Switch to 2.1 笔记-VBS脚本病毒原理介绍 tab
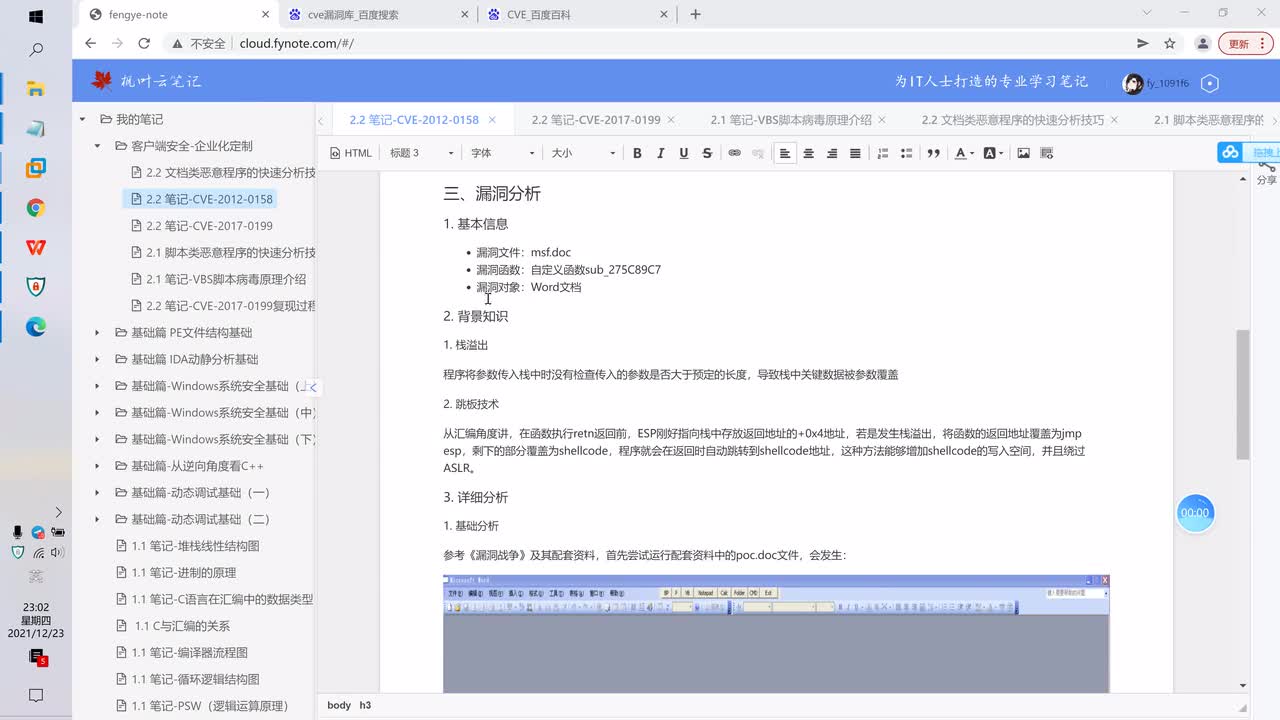The height and width of the screenshot is (720, 1280). pyautogui.click(x=791, y=120)
